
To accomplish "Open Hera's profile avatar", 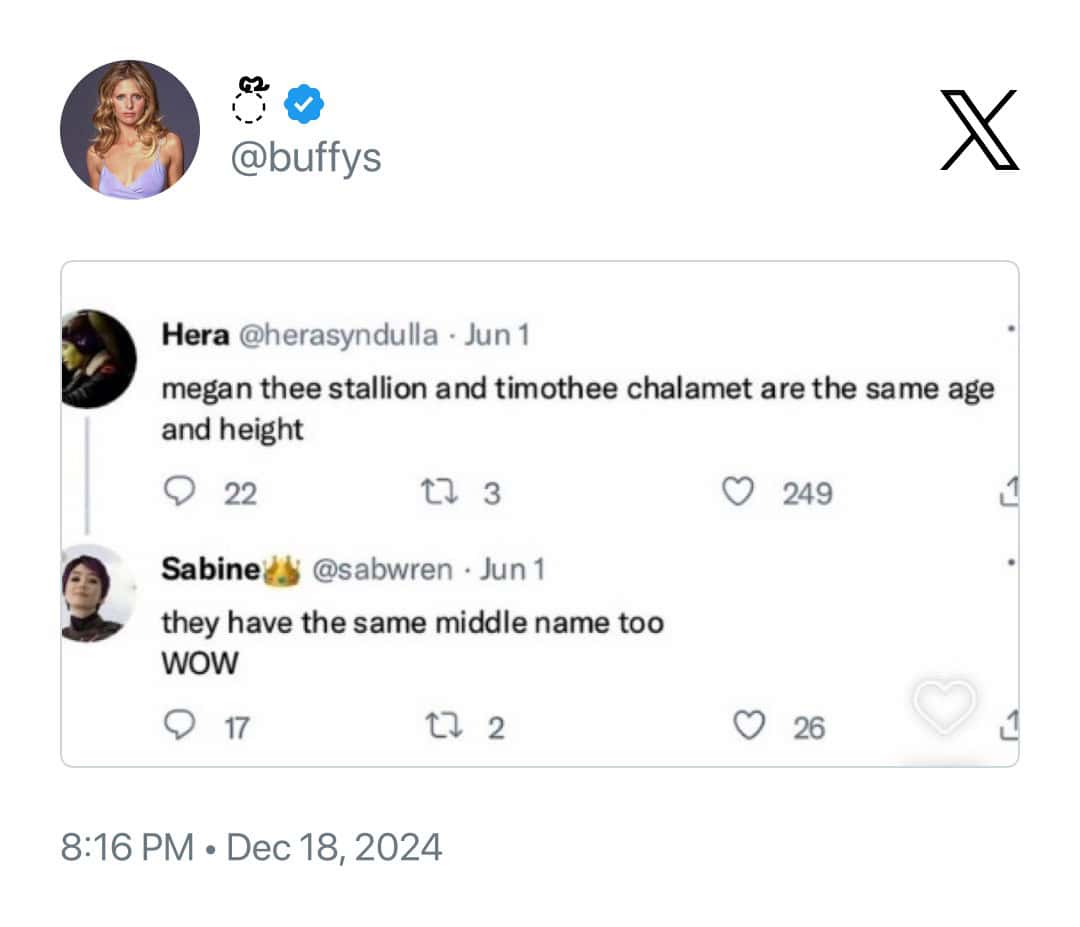I will tap(97, 358).
